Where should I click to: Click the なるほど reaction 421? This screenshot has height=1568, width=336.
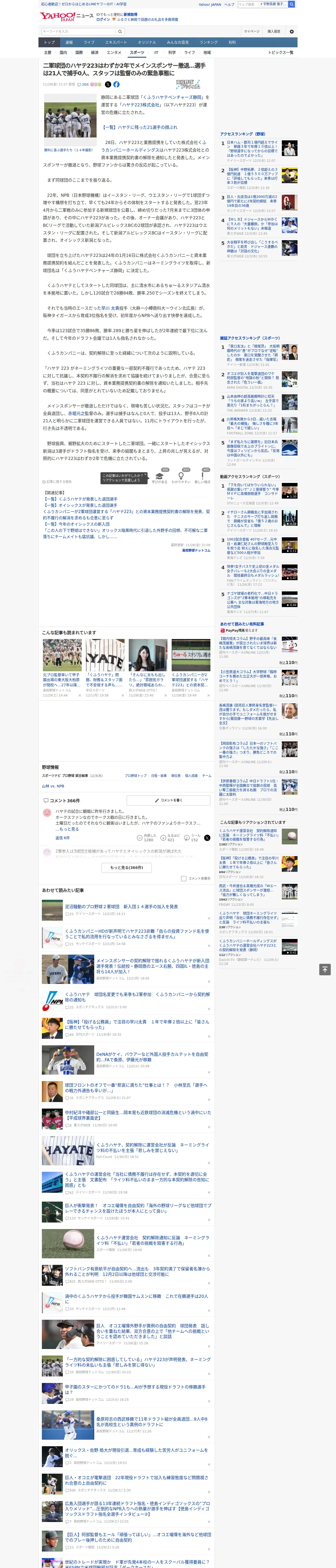click(171, 838)
